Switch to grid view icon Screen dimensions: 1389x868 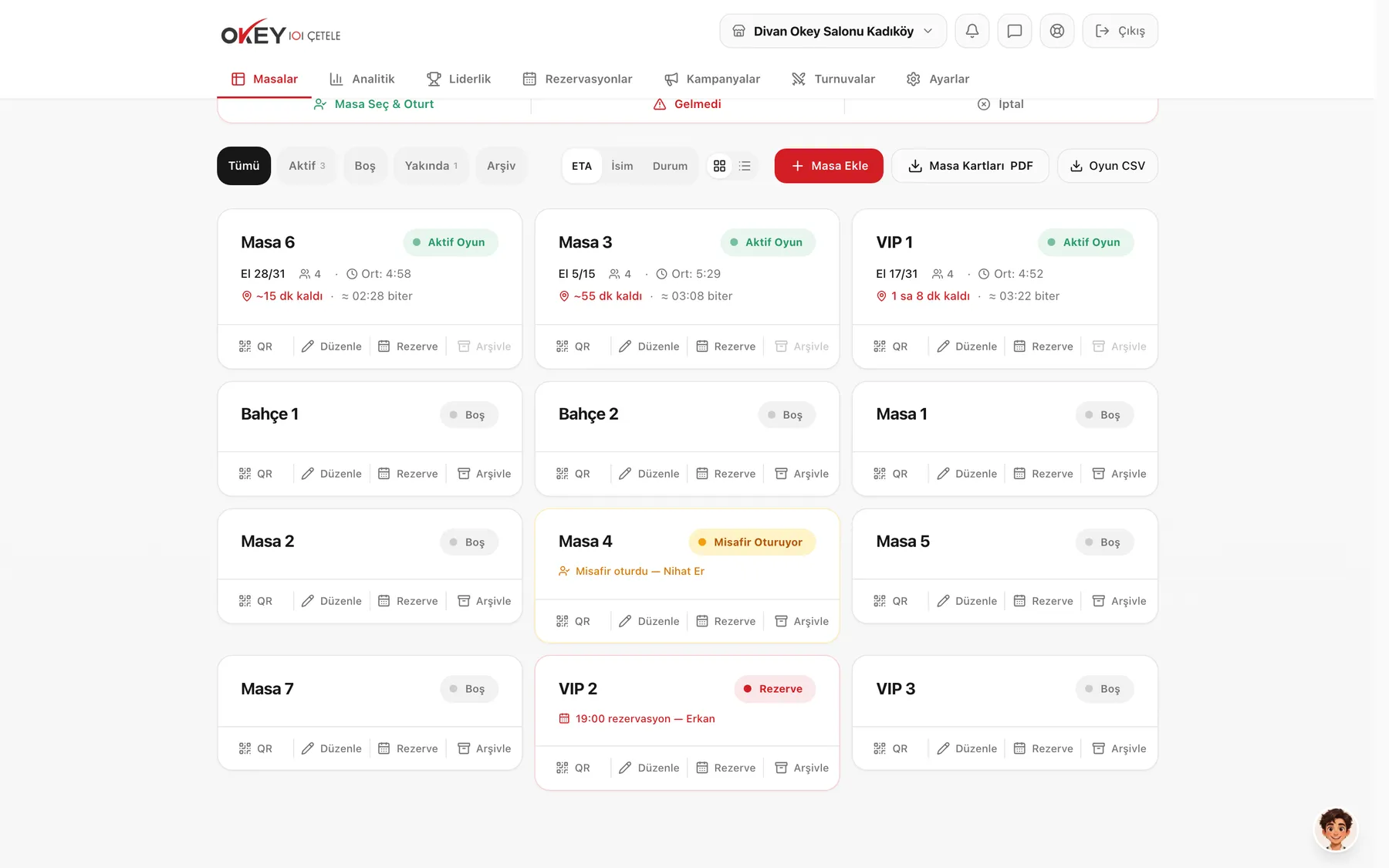(x=719, y=166)
